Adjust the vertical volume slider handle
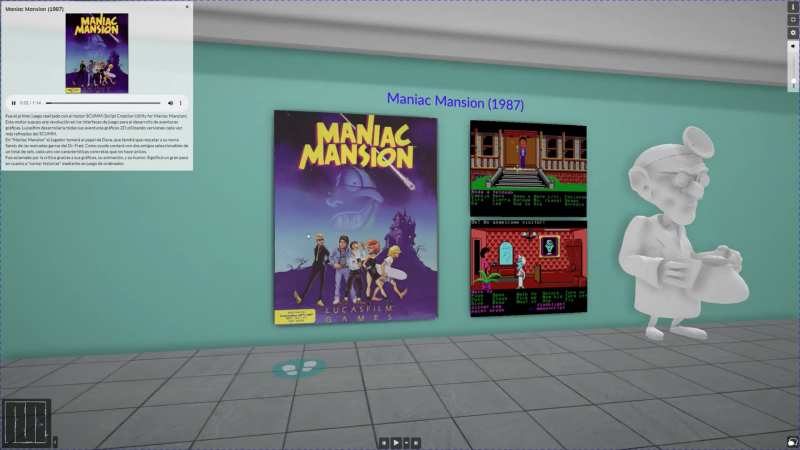 pos(793,82)
